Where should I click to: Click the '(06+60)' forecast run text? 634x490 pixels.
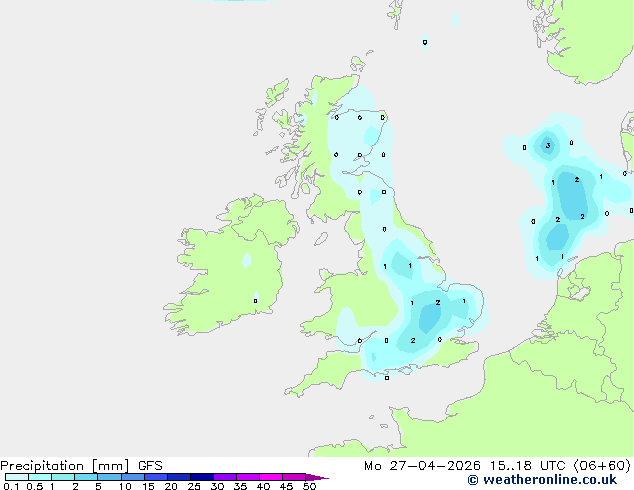click(x=602, y=466)
